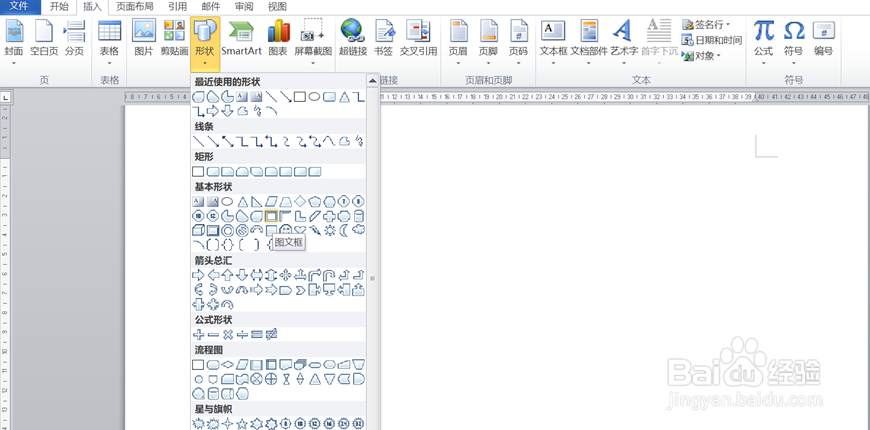Choose the minus sign in 公式形状
This screenshot has height=430, width=870.
(213, 334)
